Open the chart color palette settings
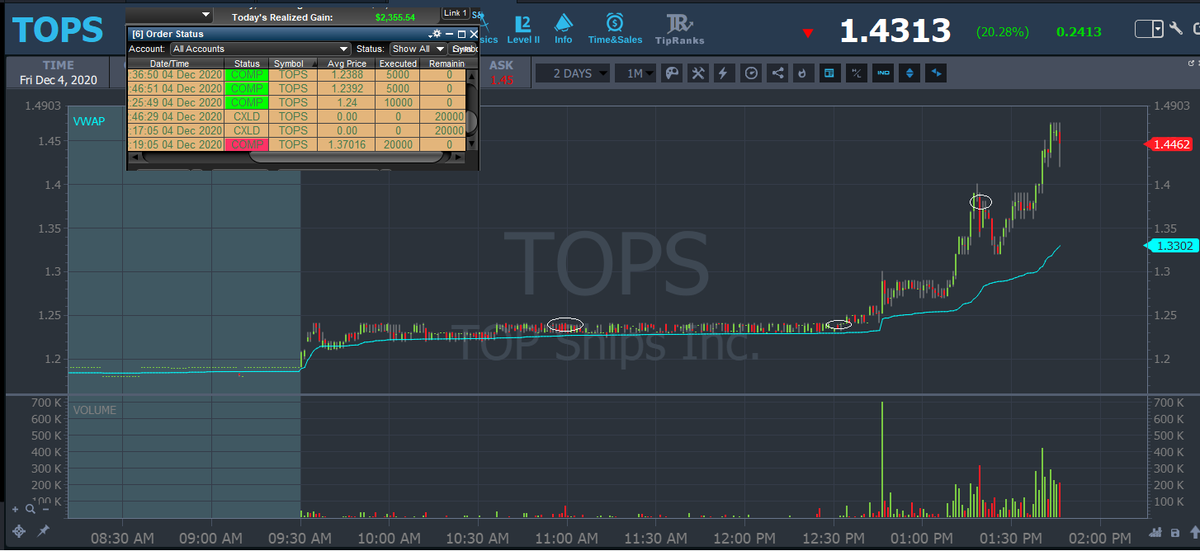1200x551 pixels. pyautogui.click(x=672, y=73)
